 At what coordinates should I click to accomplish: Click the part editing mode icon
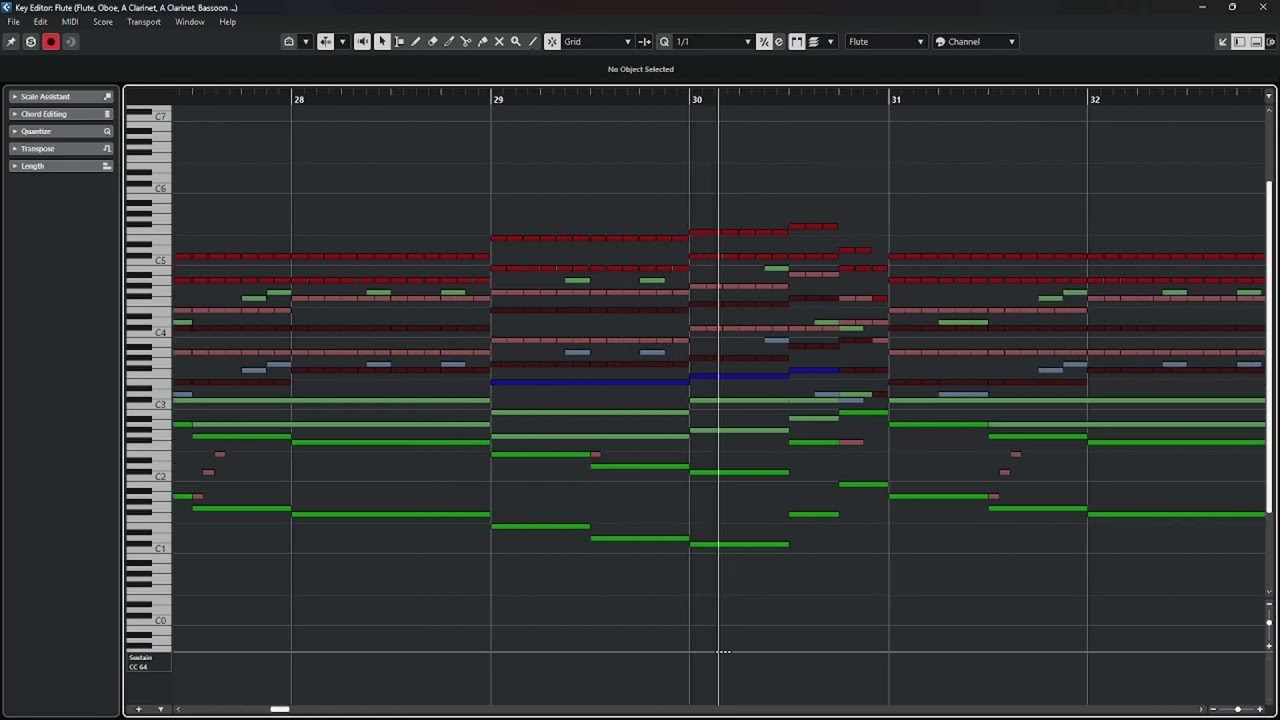(x=813, y=41)
